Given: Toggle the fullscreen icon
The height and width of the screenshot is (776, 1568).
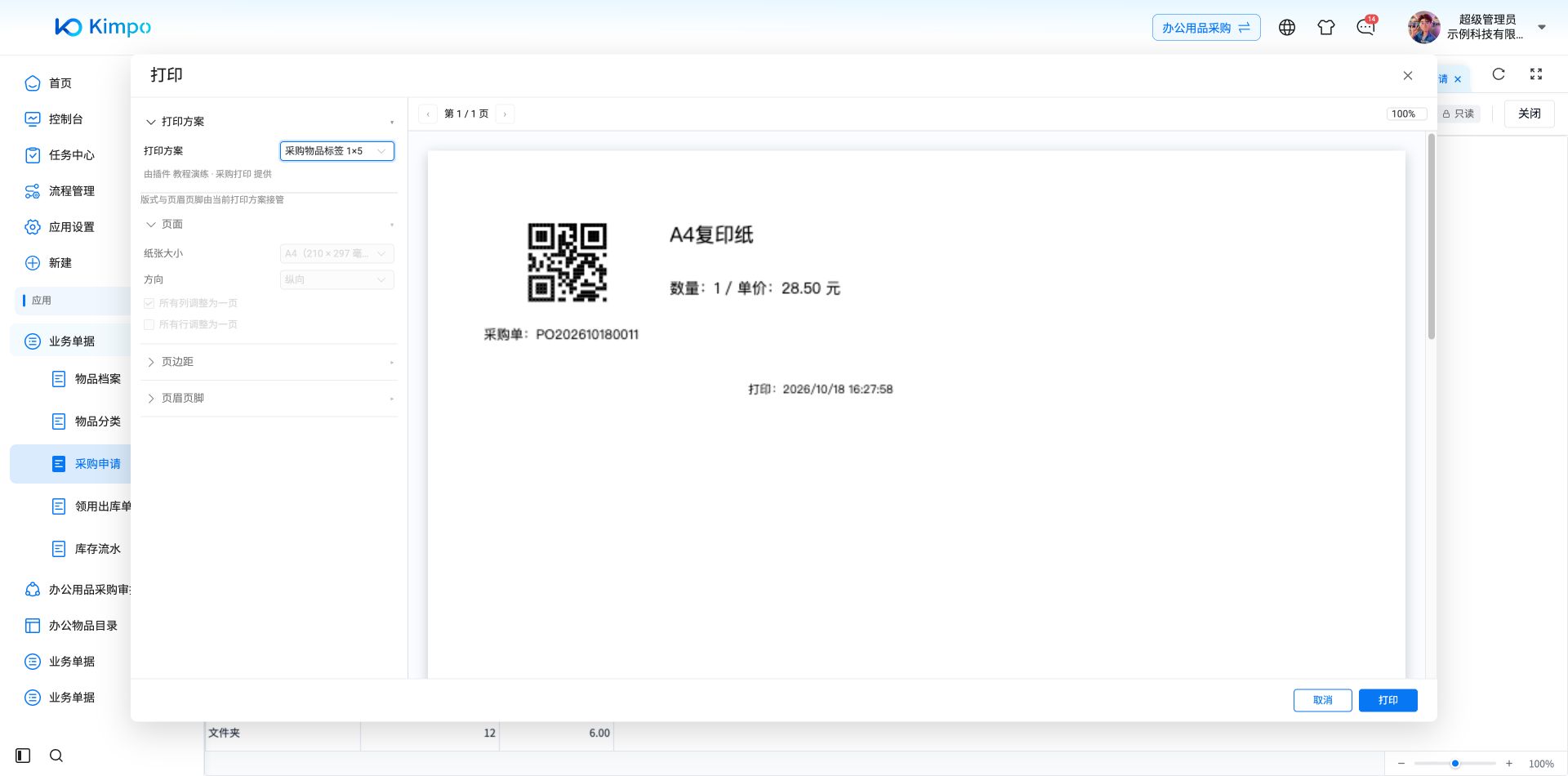Looking at the screenshot, I should coord(1536,74).
